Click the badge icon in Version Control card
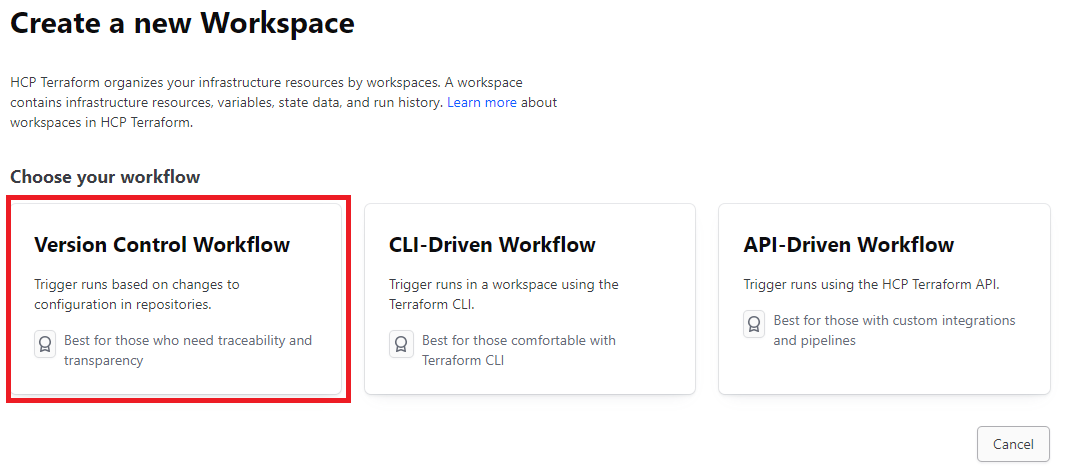Screen dimensions: 1075x472 45,344
